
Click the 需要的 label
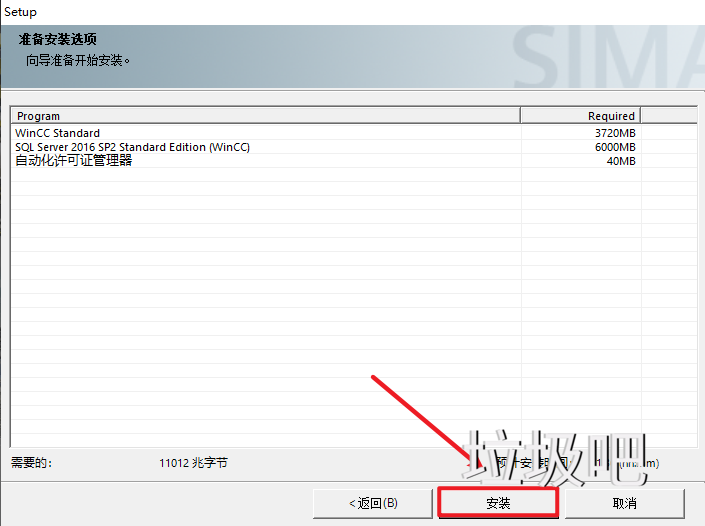[31, 463]
